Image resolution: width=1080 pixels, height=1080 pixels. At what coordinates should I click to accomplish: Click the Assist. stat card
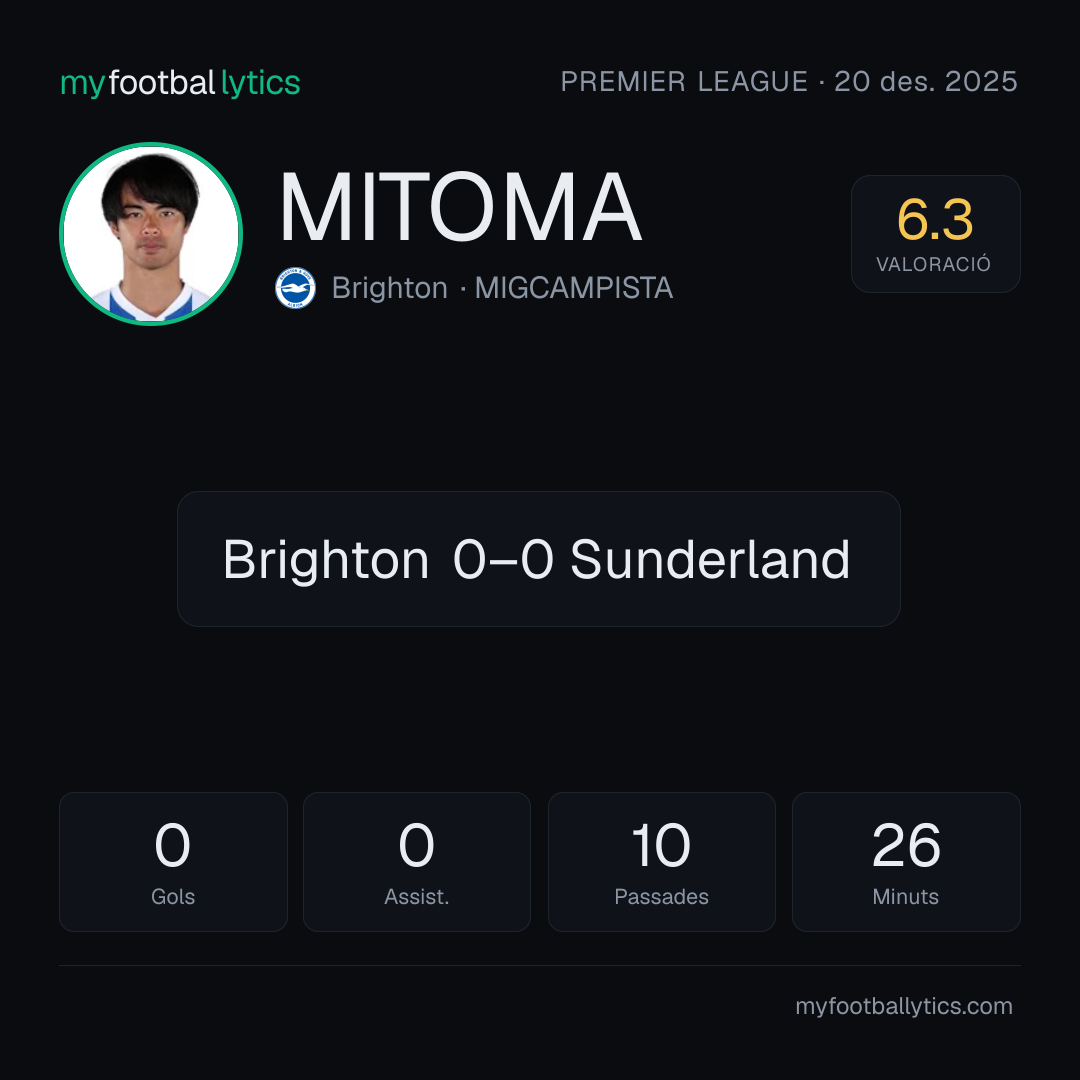417,862
